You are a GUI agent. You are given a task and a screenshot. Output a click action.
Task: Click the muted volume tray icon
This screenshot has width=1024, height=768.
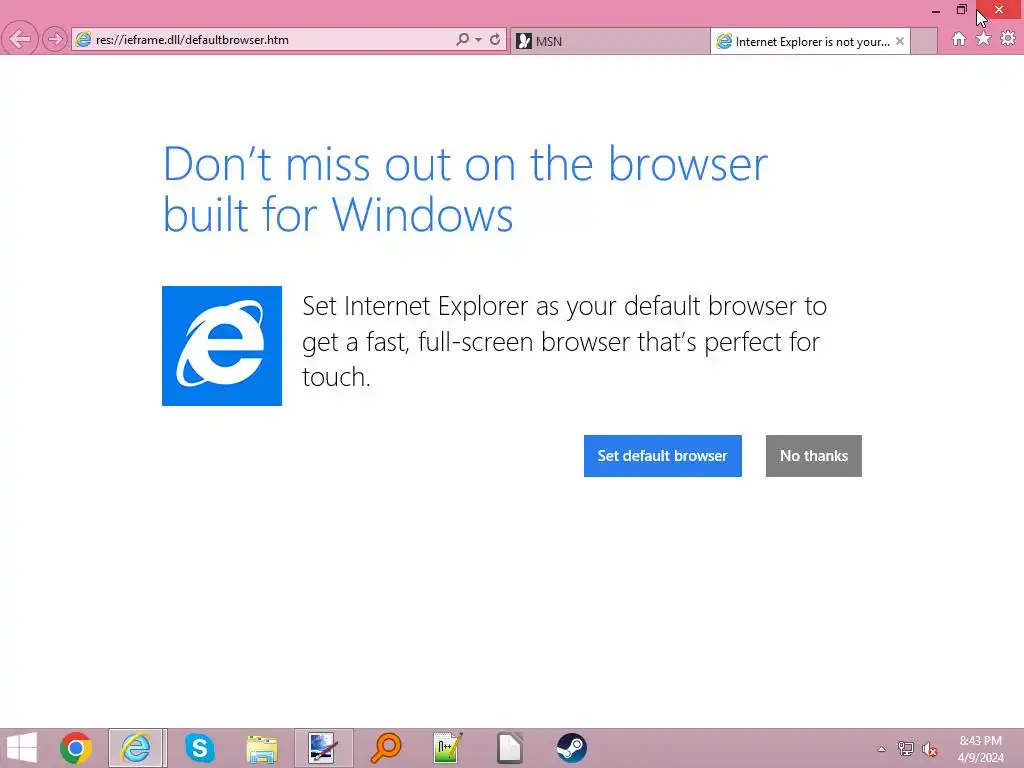pos(930,749)
